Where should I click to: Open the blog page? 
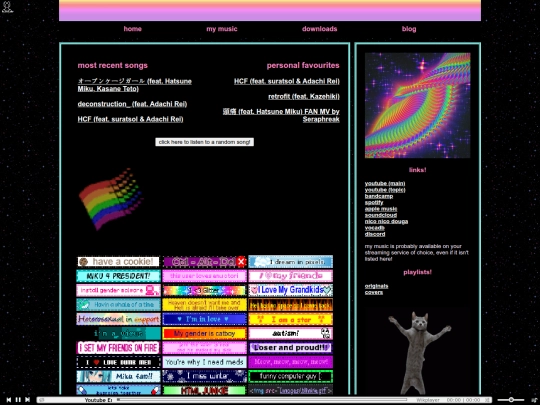pos(409,29)
